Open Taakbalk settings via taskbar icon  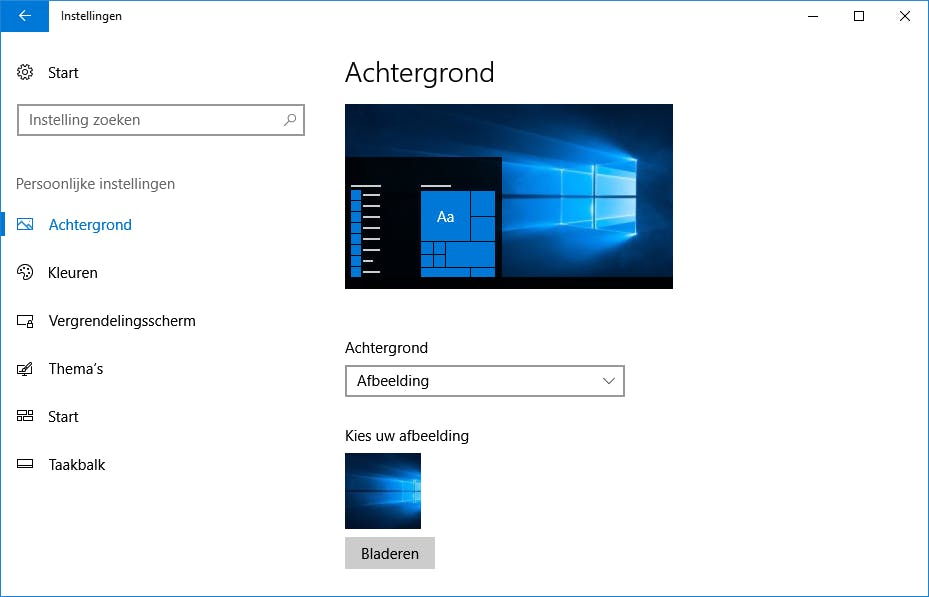click(x=24, y=464)
